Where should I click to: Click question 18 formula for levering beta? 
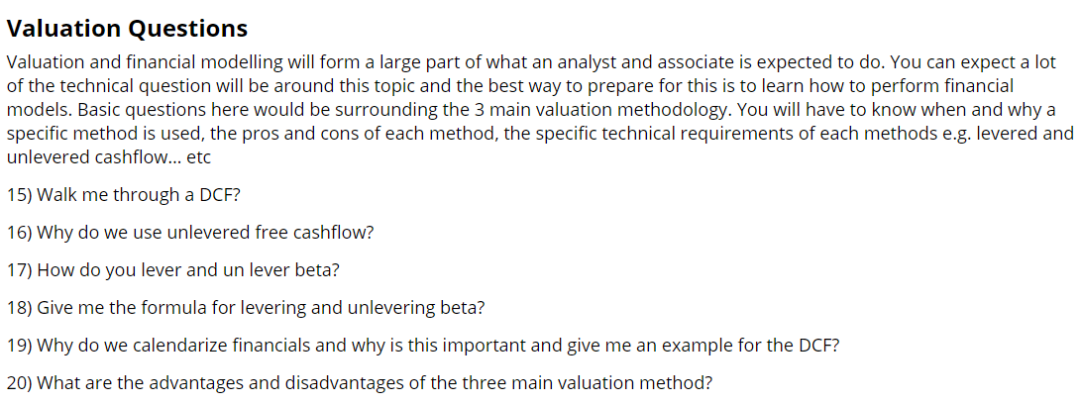click(246, 308)
